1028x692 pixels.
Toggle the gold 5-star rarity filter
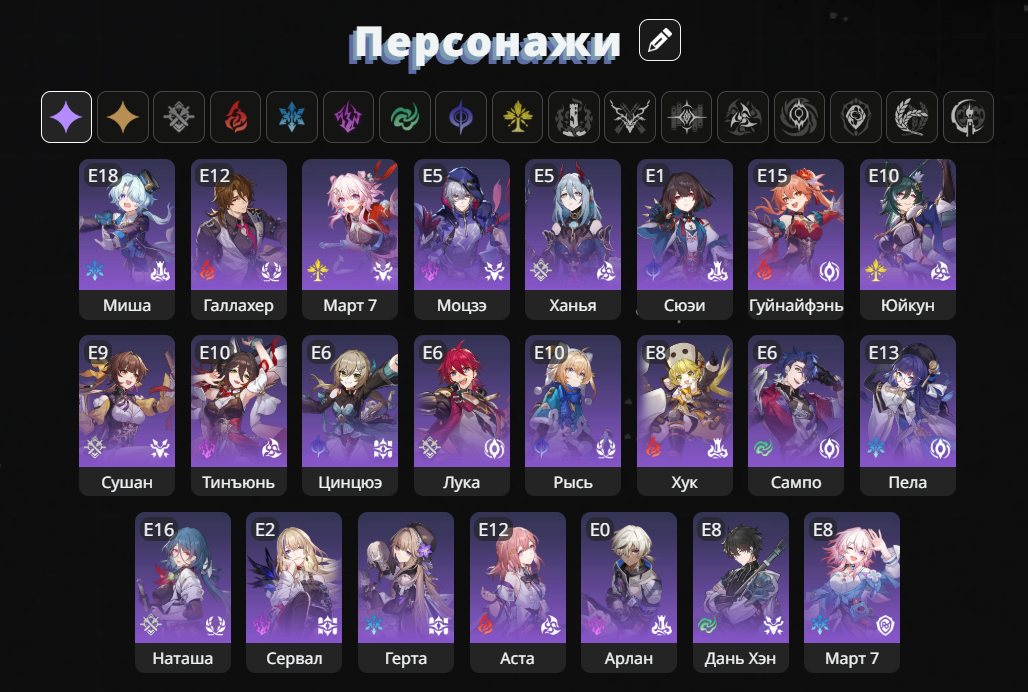pyautogui.click(x=123, y=117)
